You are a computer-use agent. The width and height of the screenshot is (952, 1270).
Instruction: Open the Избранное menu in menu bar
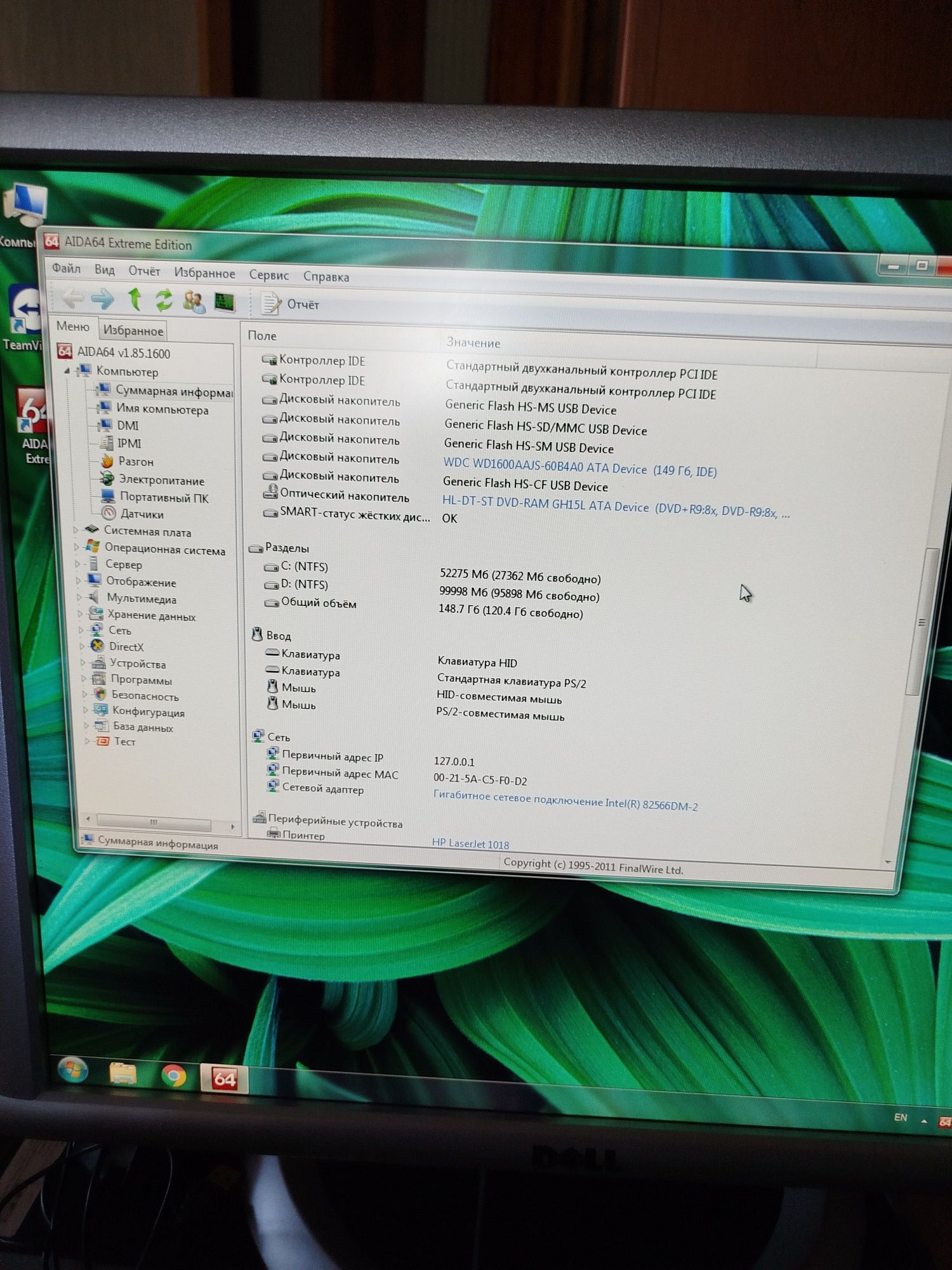[204, 273]
